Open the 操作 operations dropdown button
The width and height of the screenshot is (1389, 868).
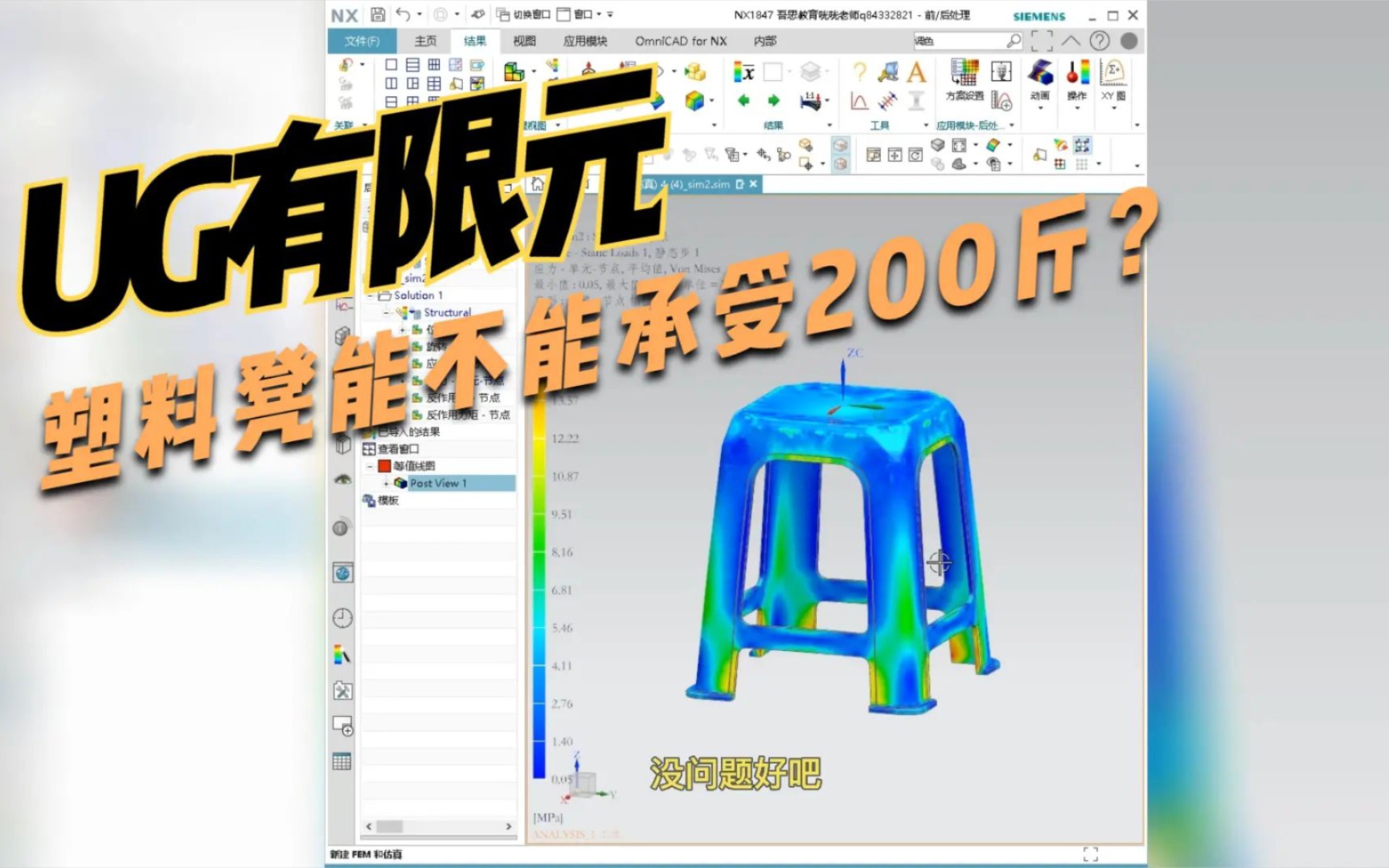click(x=1077, y=84)
